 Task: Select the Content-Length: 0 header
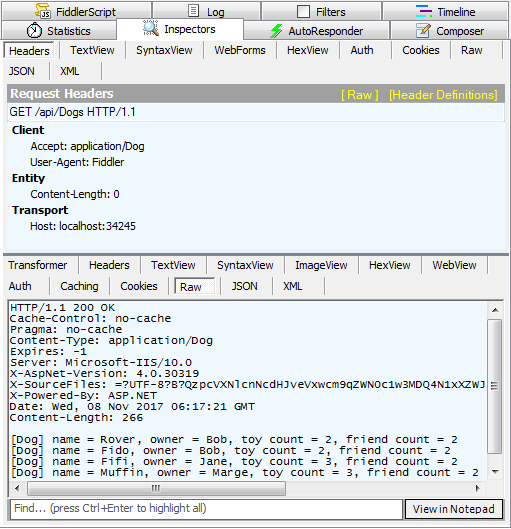click(75, 194)
